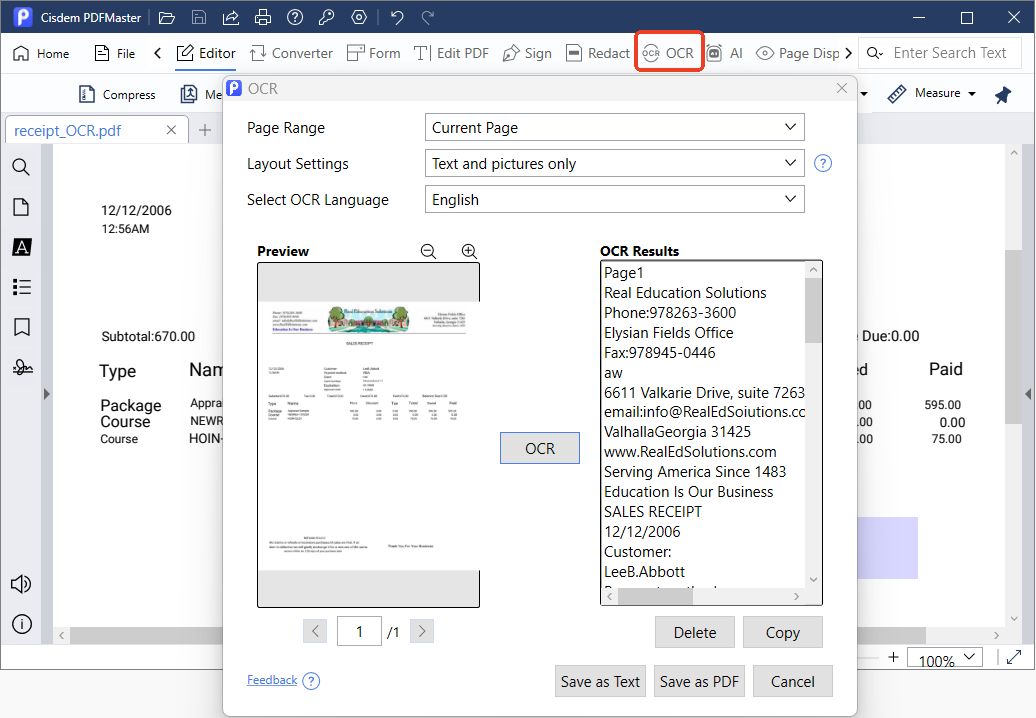Open the read aloud speaker icon
The height and width of the screenshot is (718, 1036).
(21, 584)
